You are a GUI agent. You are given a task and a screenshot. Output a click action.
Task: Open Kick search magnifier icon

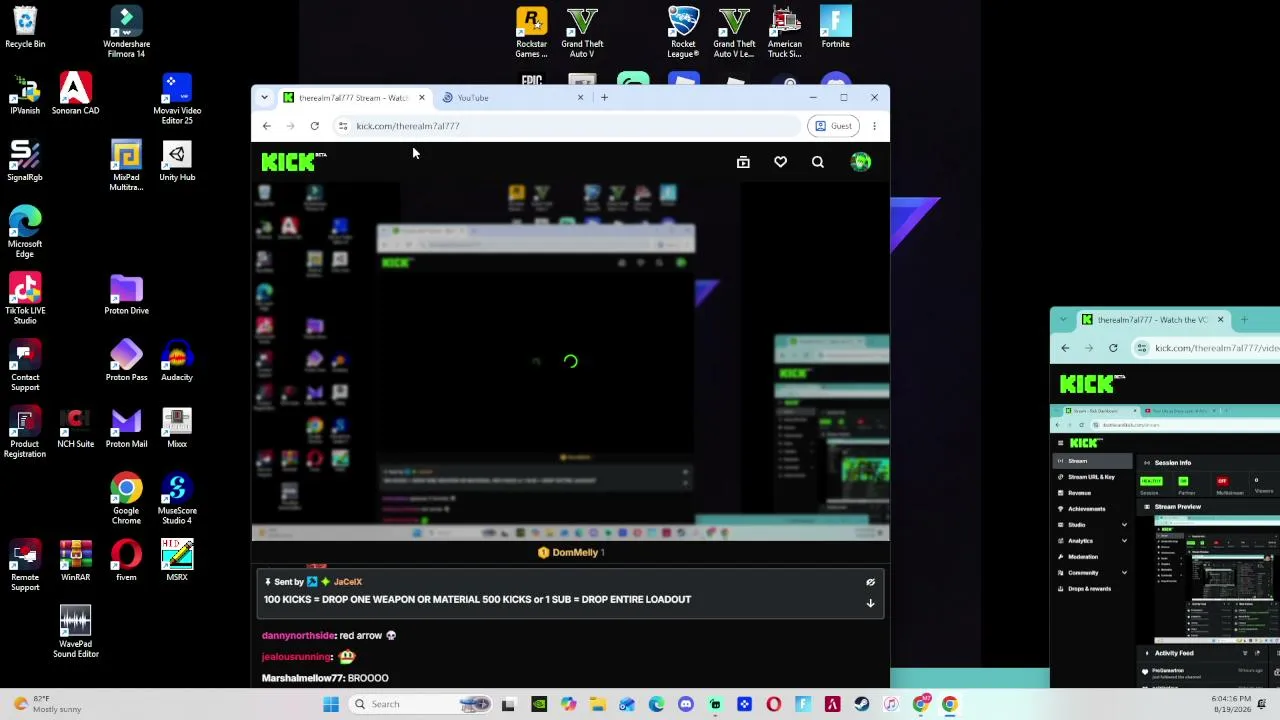(x=818, y=162)
